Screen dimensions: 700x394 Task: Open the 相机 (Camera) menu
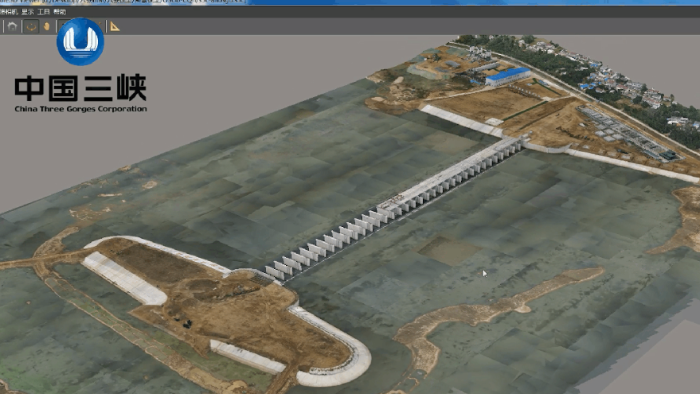click(8, 12)
